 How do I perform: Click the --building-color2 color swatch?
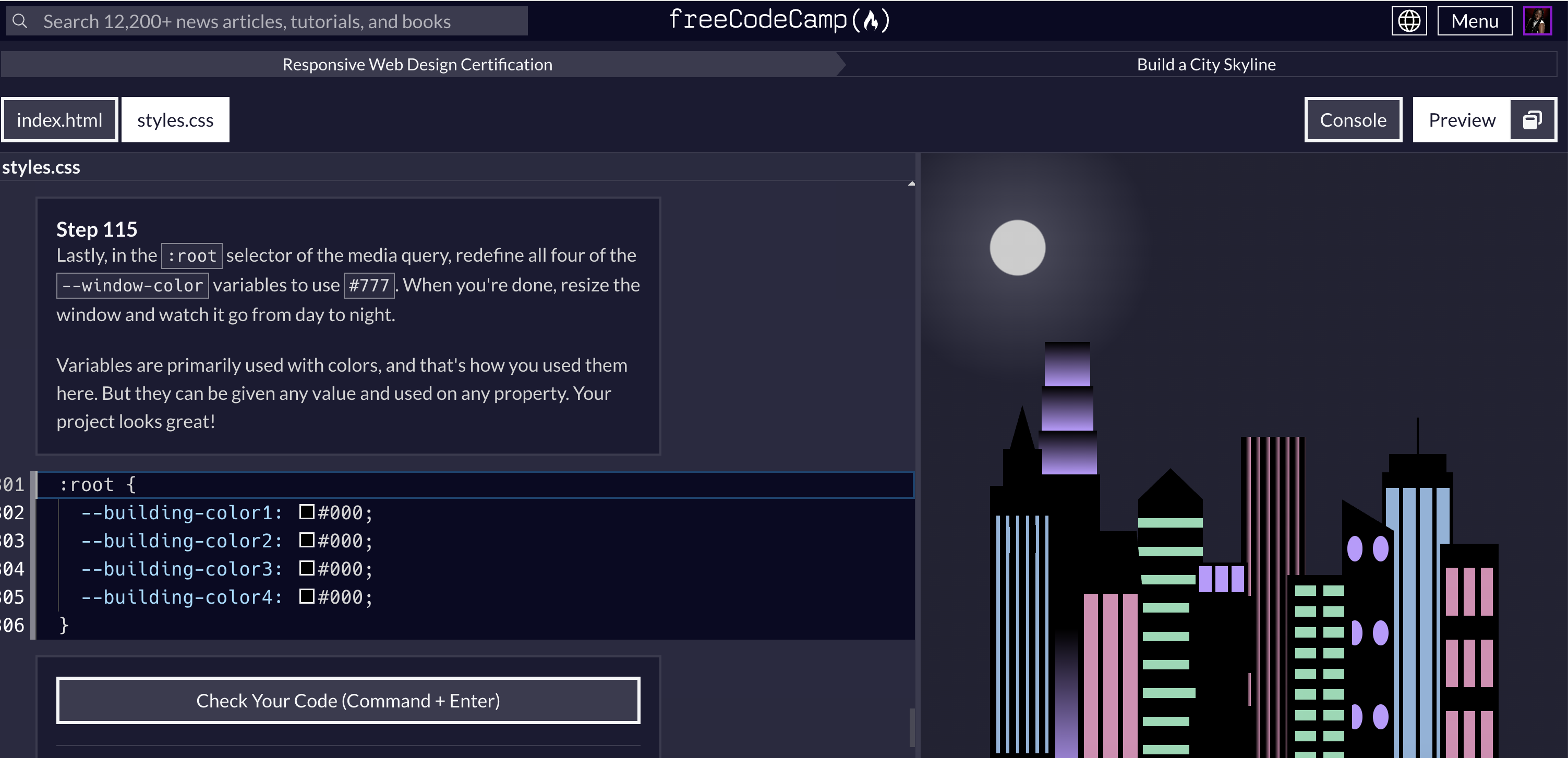(x=307, y=540)
